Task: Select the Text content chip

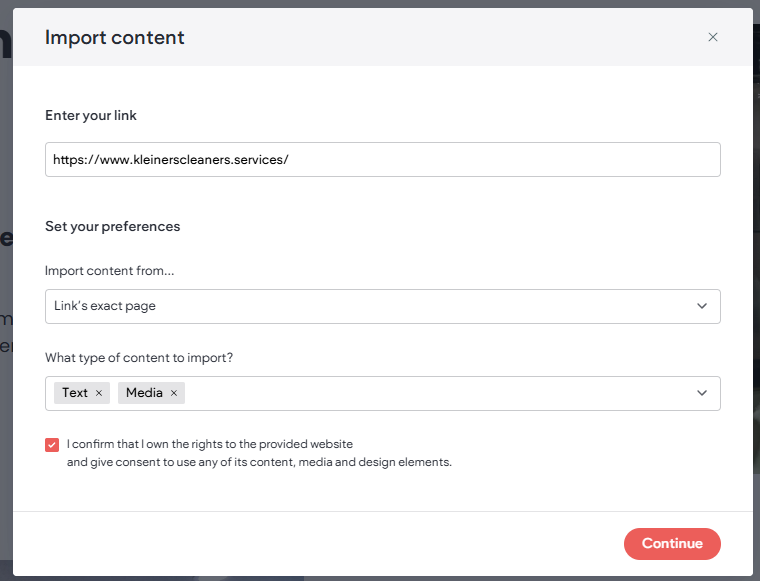Action: coord(75,393)
